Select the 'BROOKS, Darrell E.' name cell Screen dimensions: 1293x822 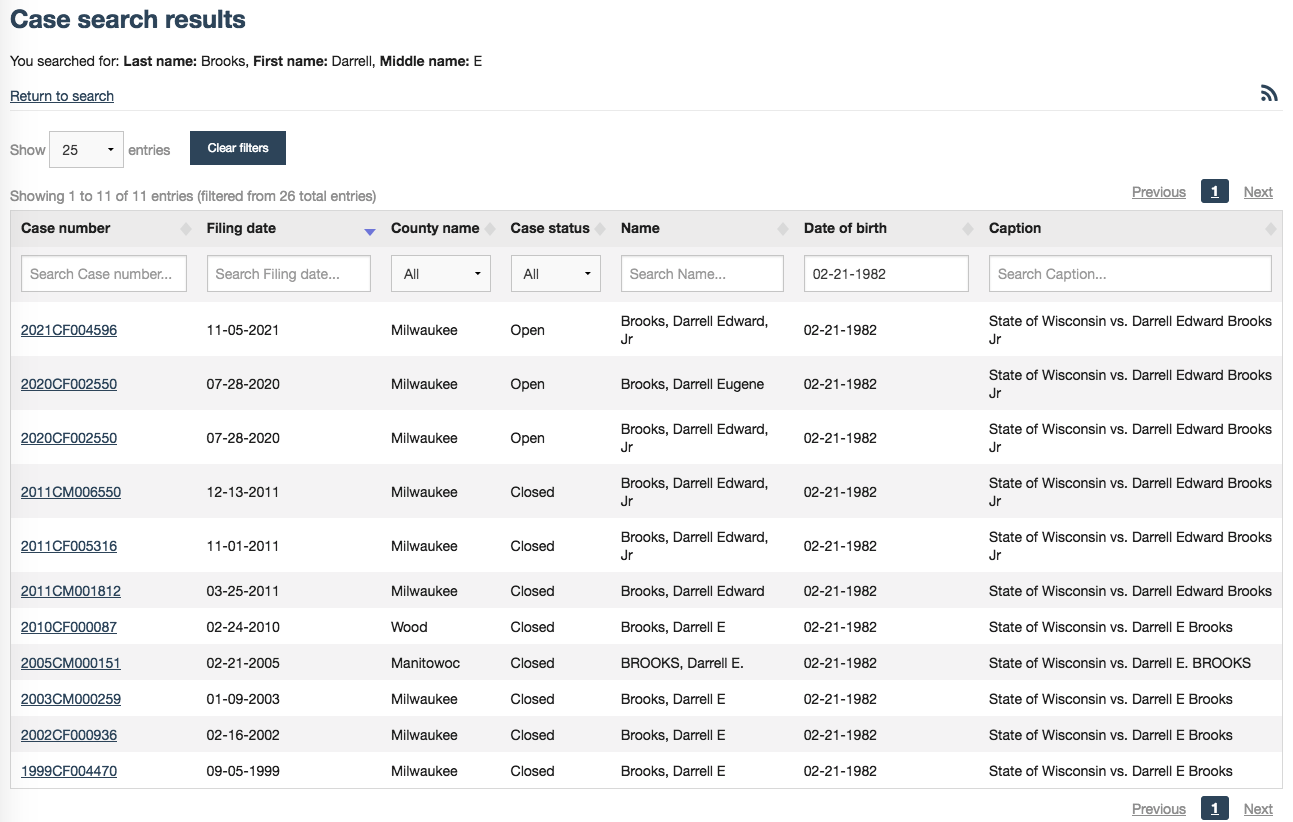(682, 663)
